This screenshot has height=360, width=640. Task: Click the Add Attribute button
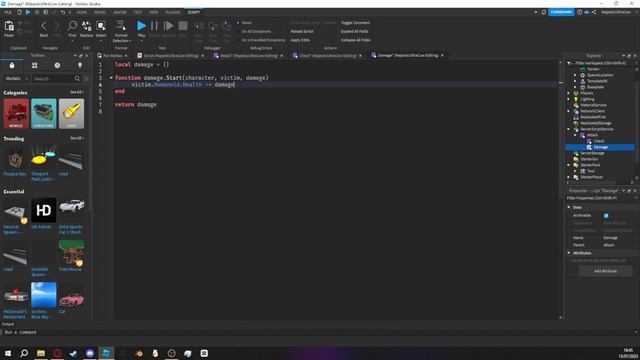pos(605,271)
